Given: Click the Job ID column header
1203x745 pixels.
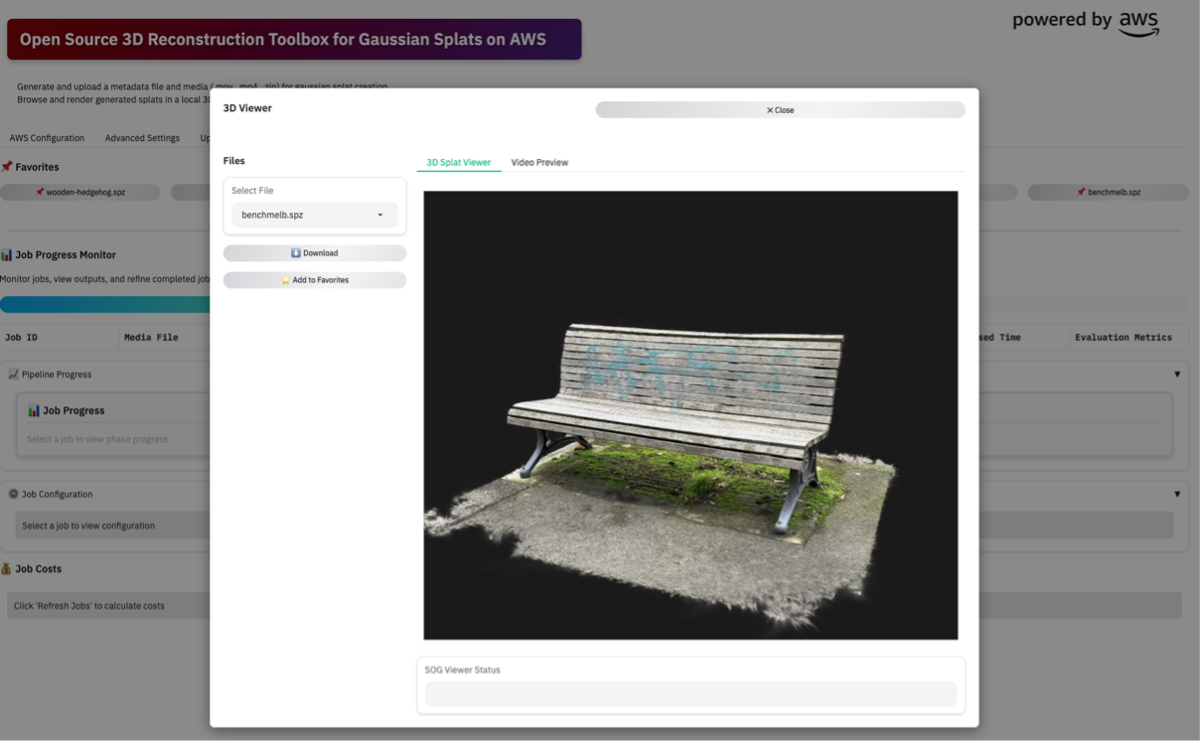Looking at the screenshot, I should [x=60, y=338].
